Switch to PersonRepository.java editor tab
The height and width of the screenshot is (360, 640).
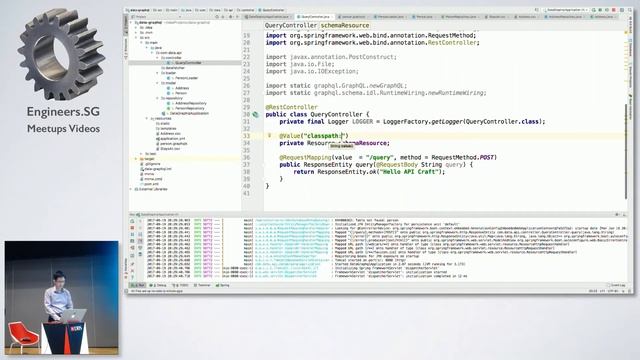pos(460,17)
